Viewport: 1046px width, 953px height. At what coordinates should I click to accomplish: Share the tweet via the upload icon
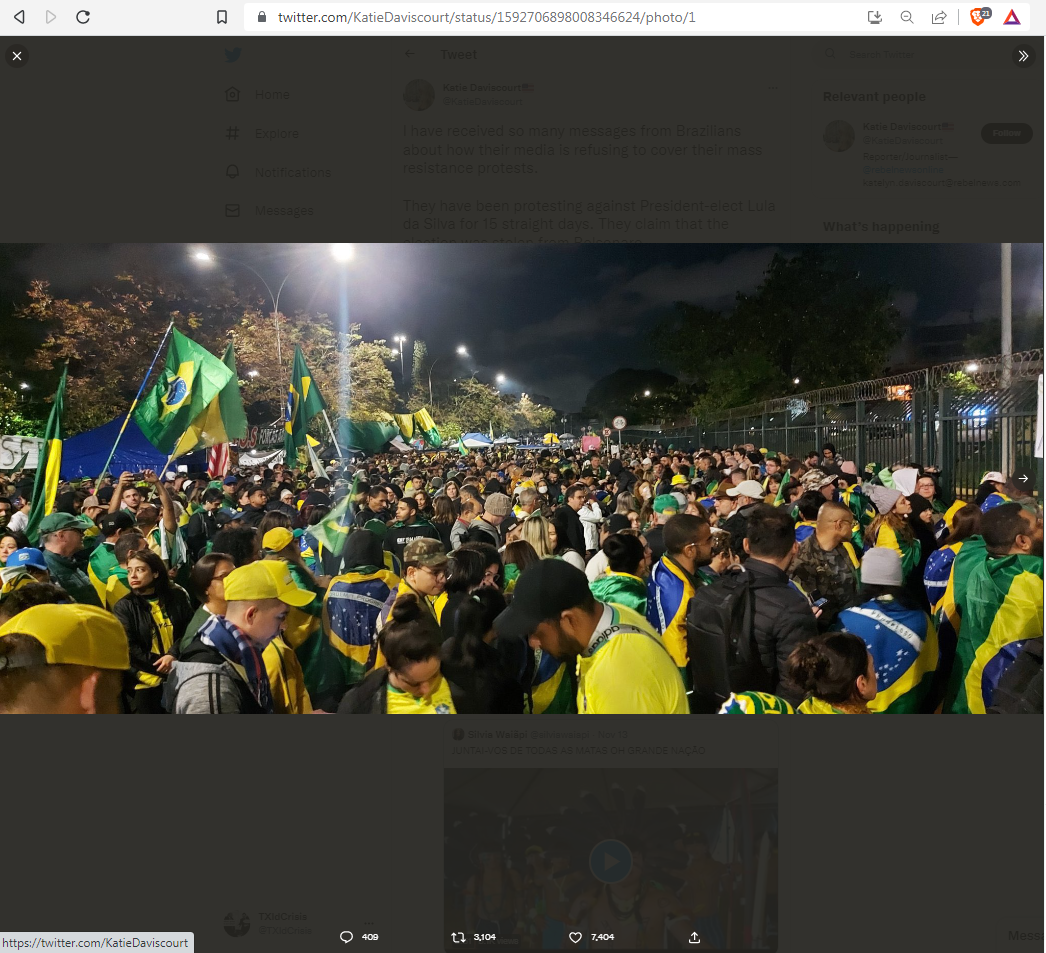click(x=694, y=937)
